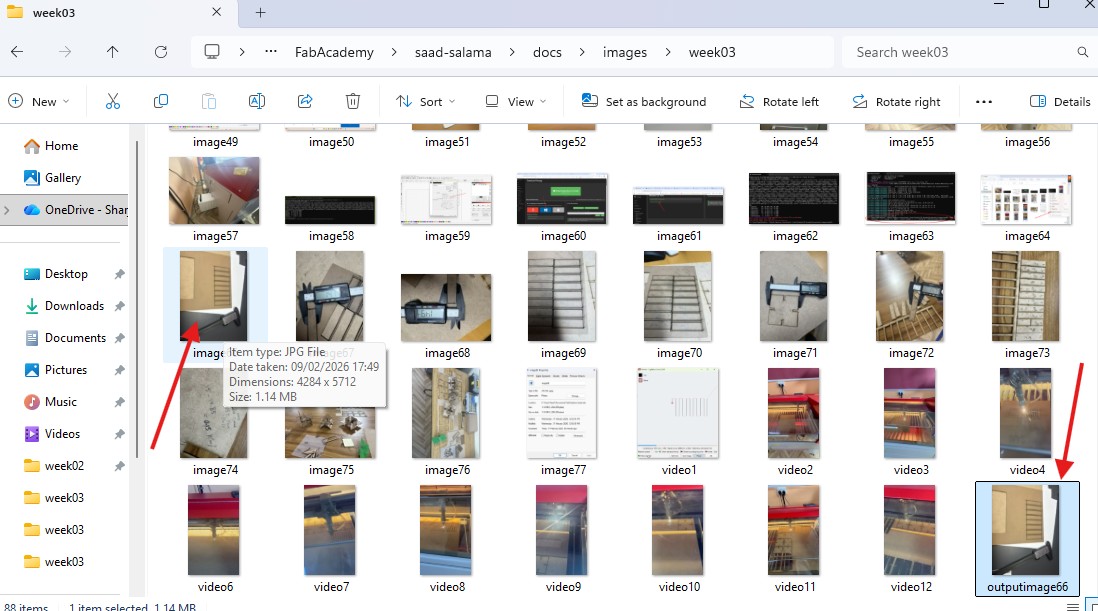
Task: Open Videos quick access folder
Action: pos(62,434)
